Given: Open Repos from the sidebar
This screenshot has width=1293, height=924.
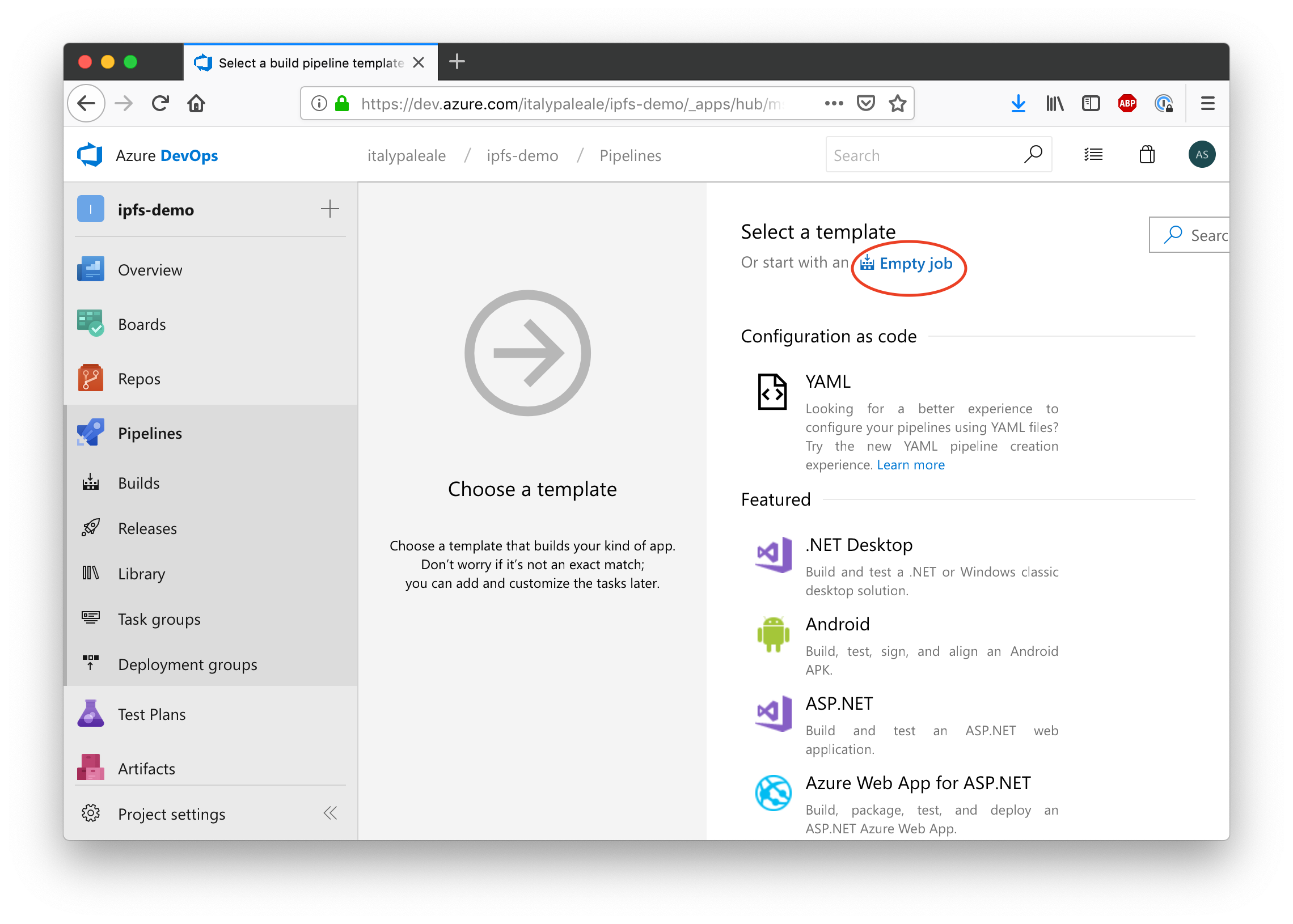Looking at the screenshot, I should pyautogui.click(x=139, y=379).
